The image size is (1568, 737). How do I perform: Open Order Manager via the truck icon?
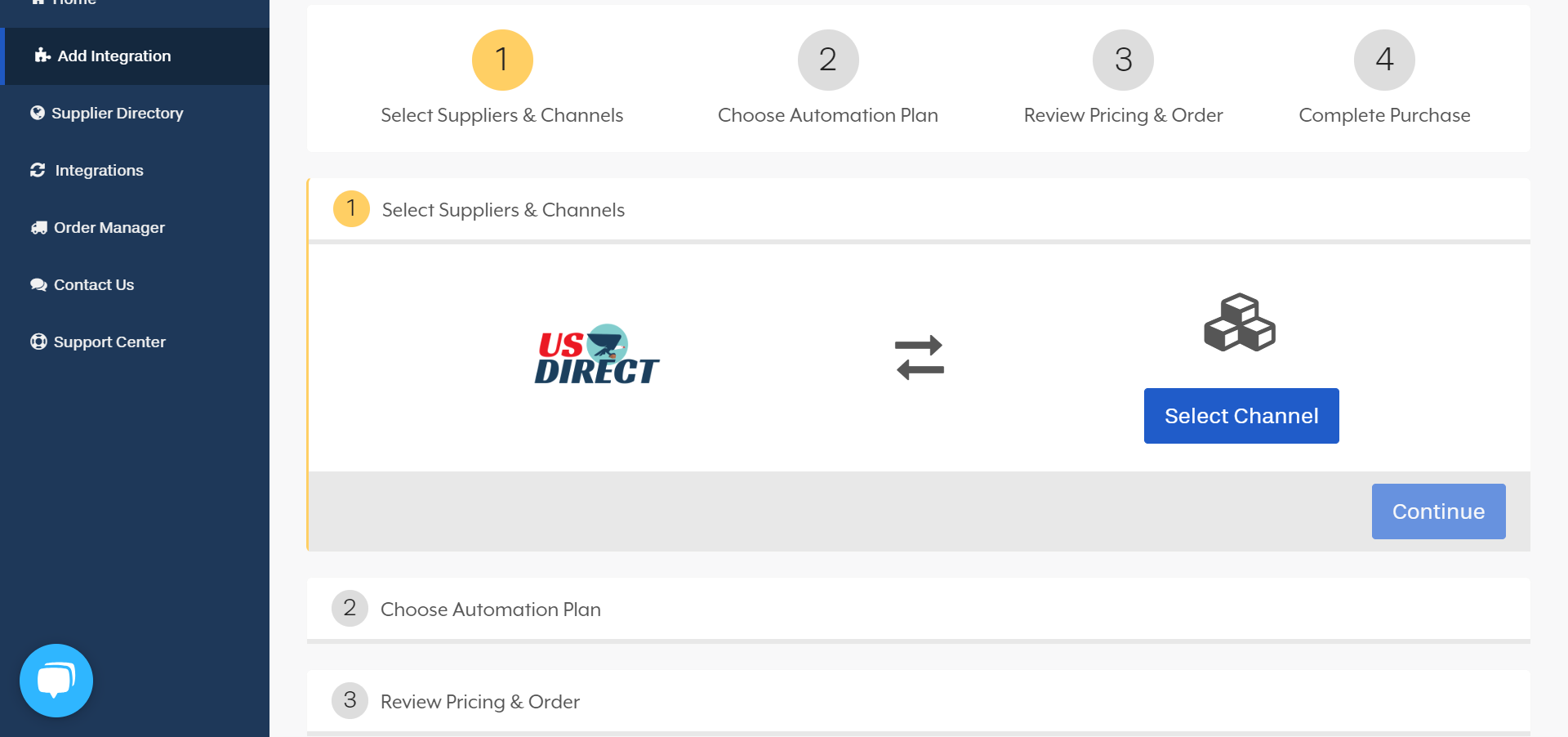click(x=38, y=227)
